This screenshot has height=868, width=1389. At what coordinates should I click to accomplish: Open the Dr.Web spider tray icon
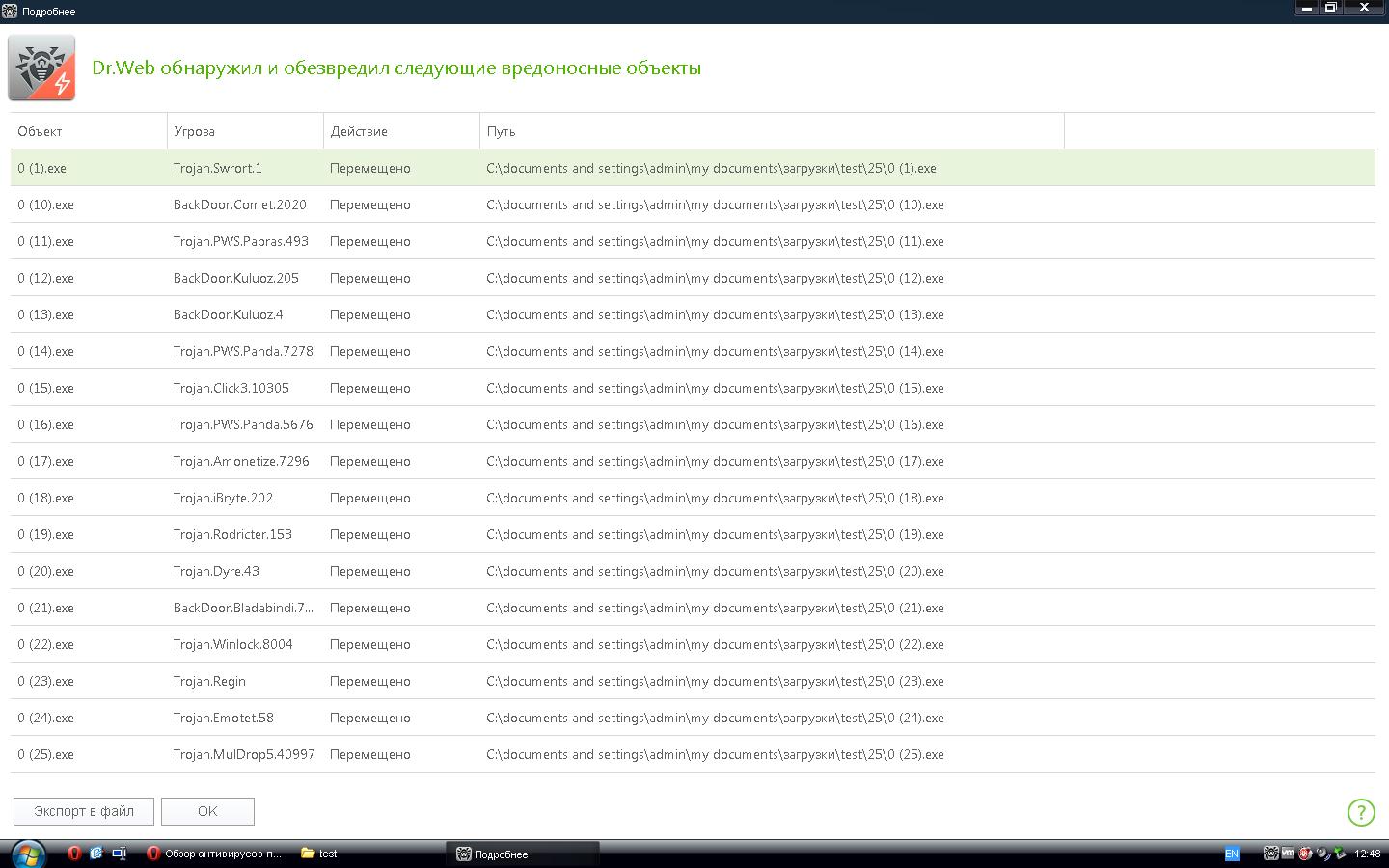click(1271, 854)
